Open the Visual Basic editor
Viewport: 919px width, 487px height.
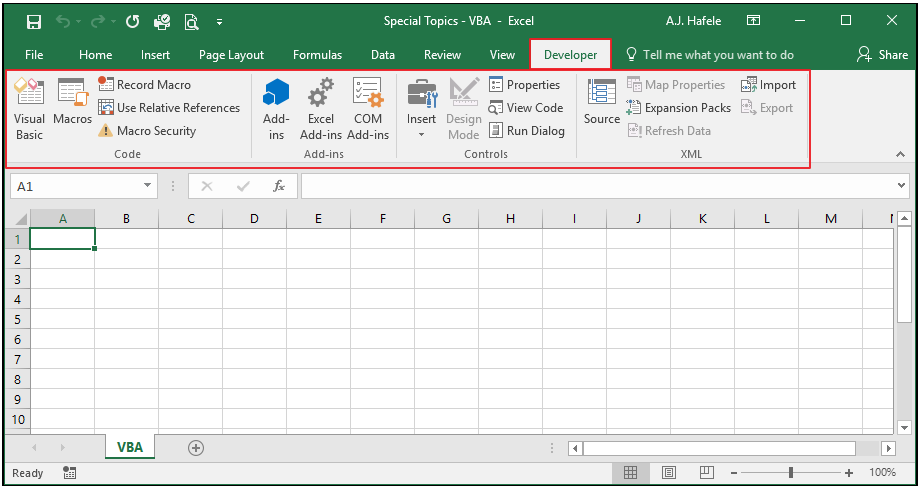coord(29,109)
